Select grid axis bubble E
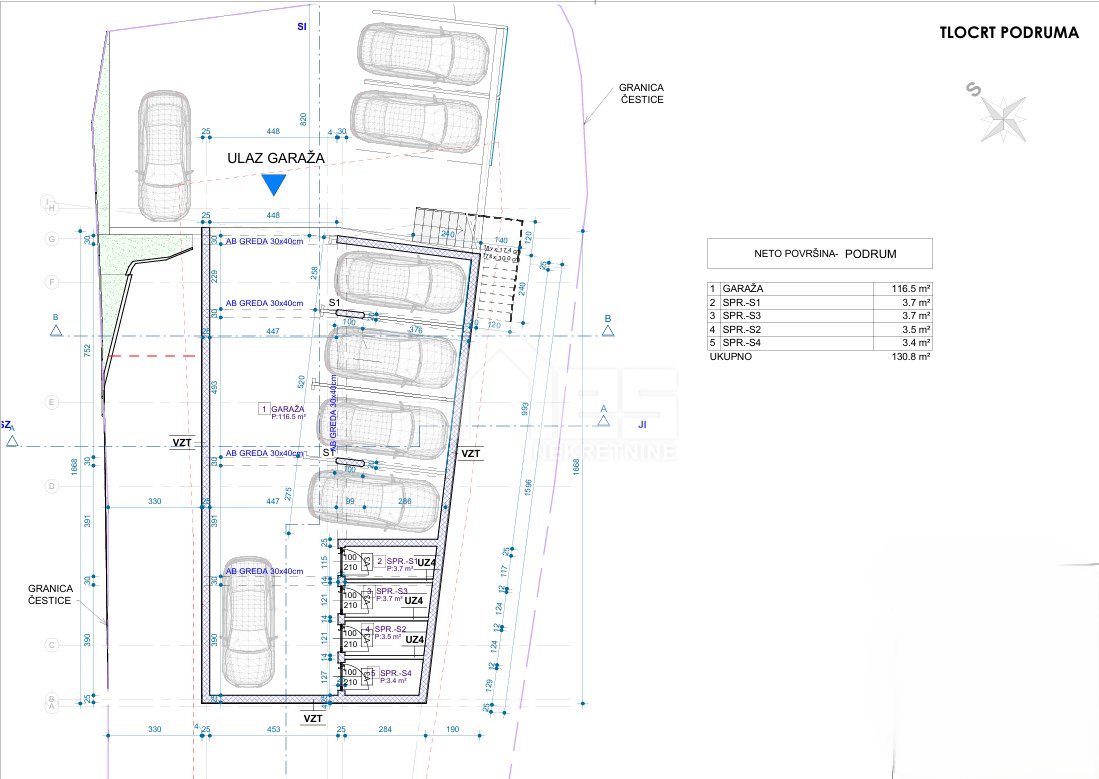Image resolution: width=1099 pixels, height=779 pixels. tap(51, 402)
